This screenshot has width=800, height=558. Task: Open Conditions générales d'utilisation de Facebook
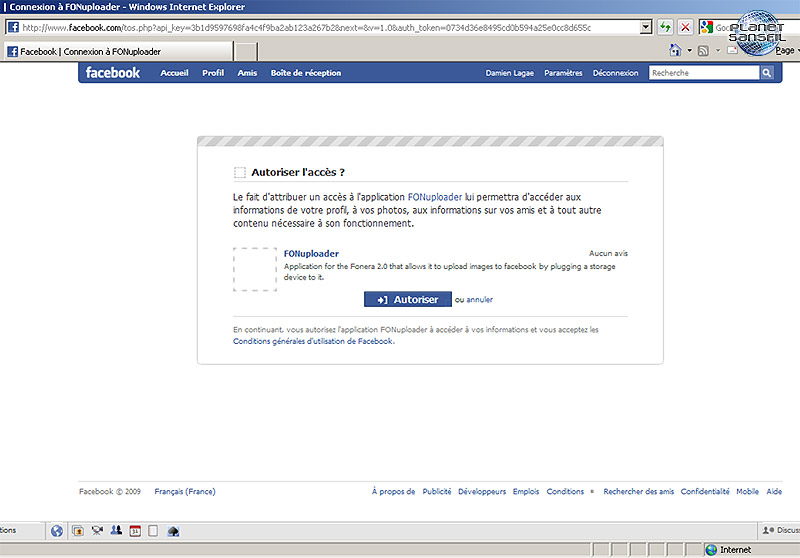(313, 341)
